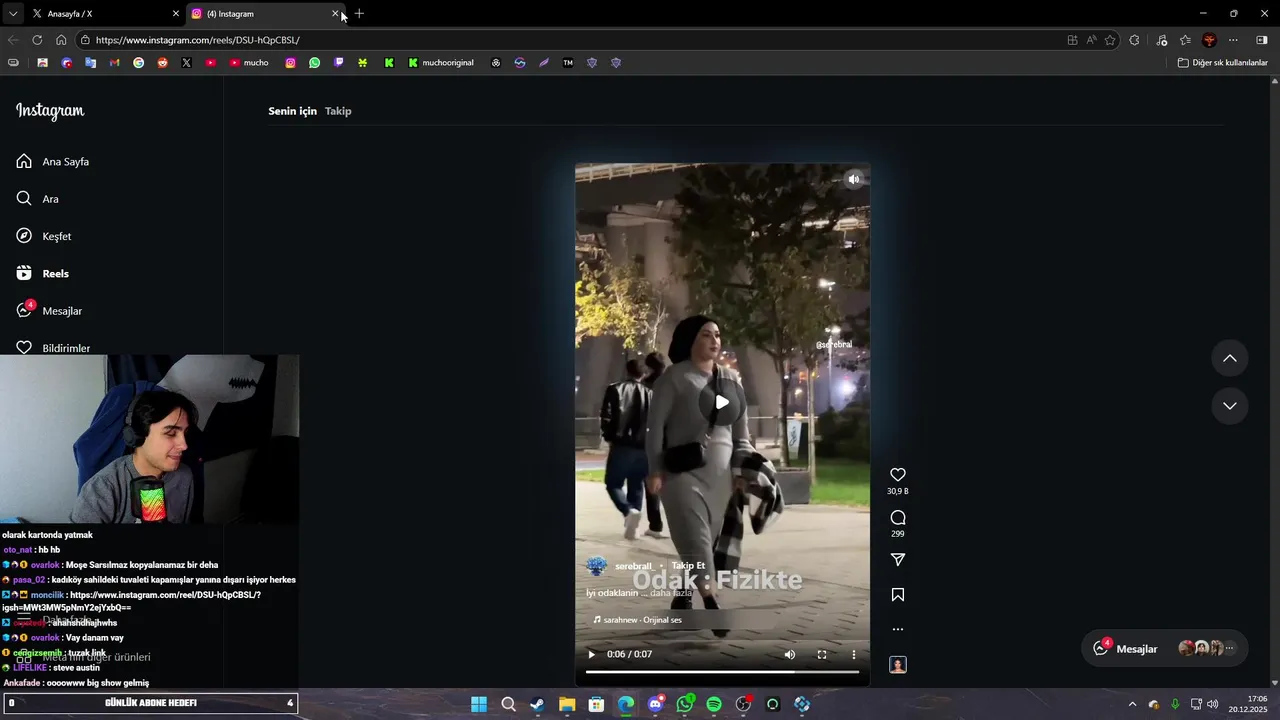The image size is (1280, 720).
Task: Play the video with the center play button
Action: [722, 403]
